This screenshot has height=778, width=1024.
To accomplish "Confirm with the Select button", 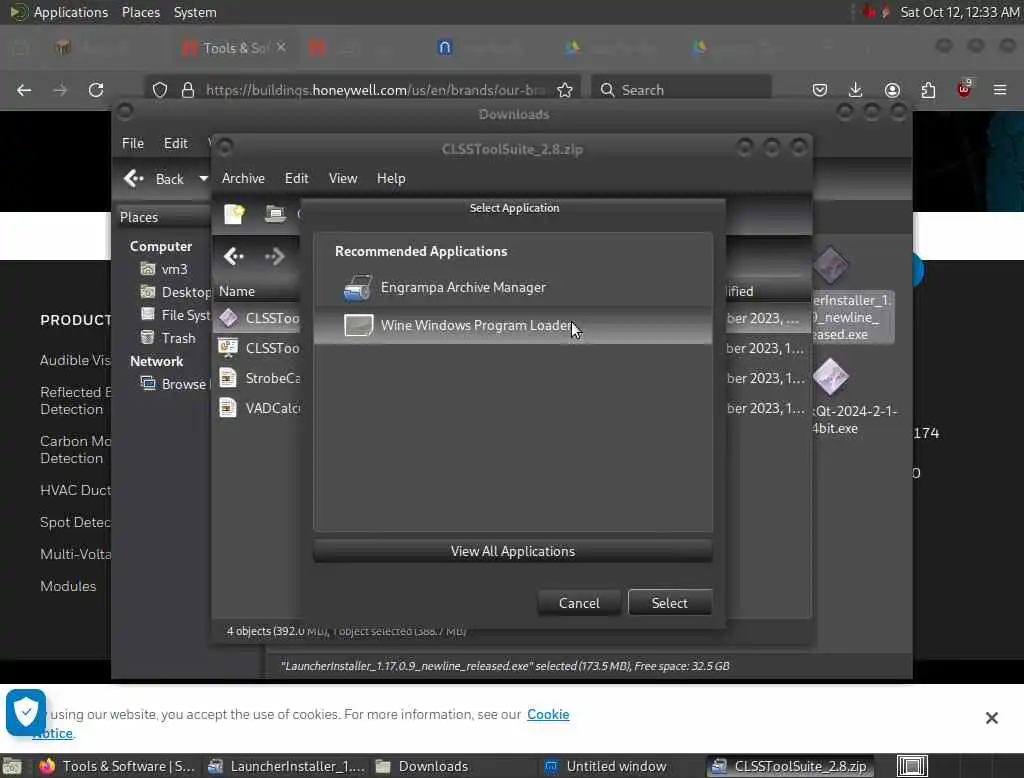I will [669, 603].
